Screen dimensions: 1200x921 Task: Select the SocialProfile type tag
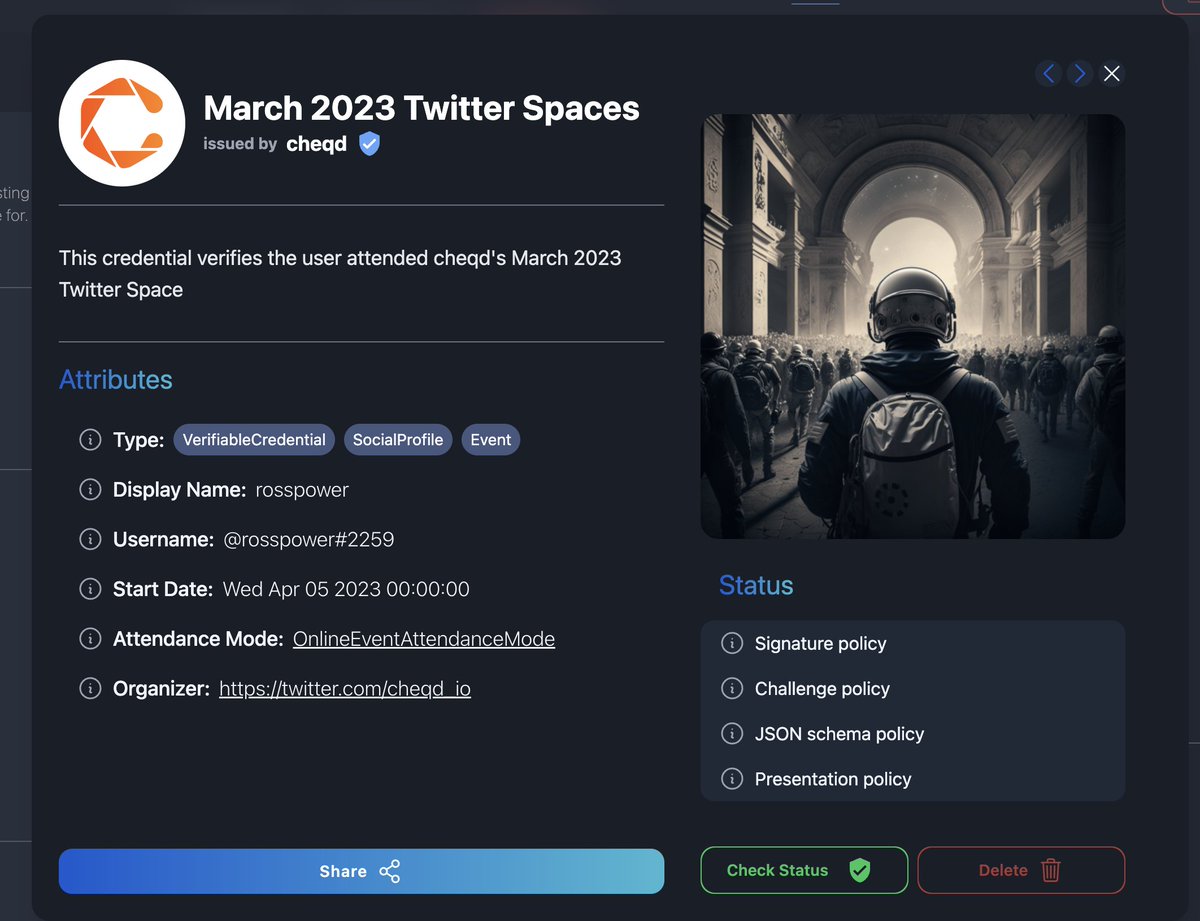[398, 440]
